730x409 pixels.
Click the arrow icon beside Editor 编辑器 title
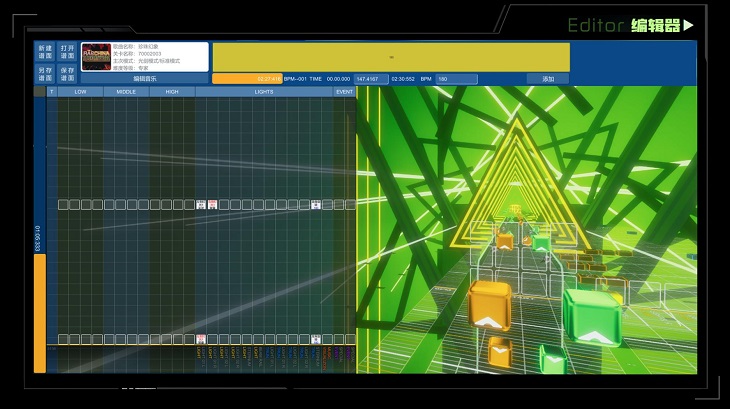click(688, 25)
